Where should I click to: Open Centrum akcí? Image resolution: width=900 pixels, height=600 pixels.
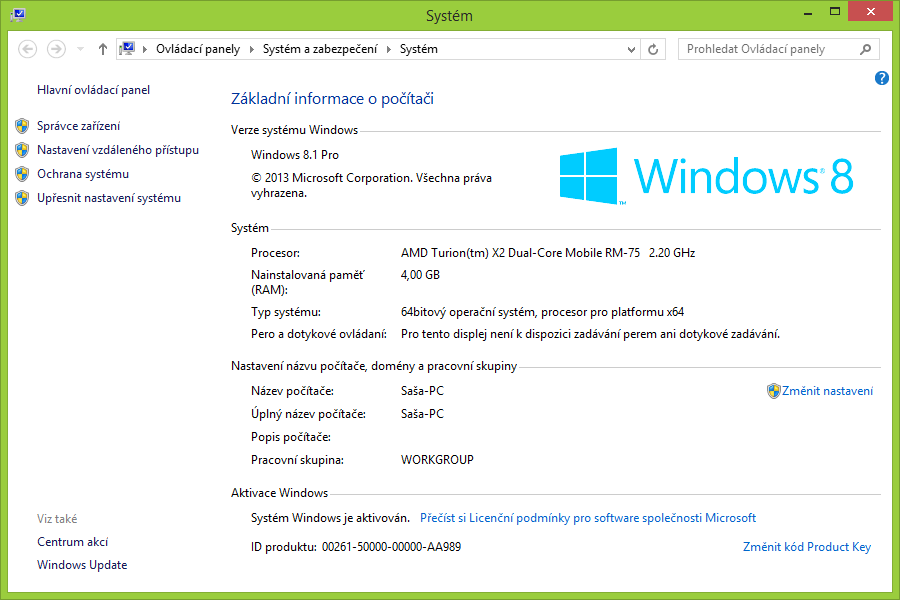point(72,542)
